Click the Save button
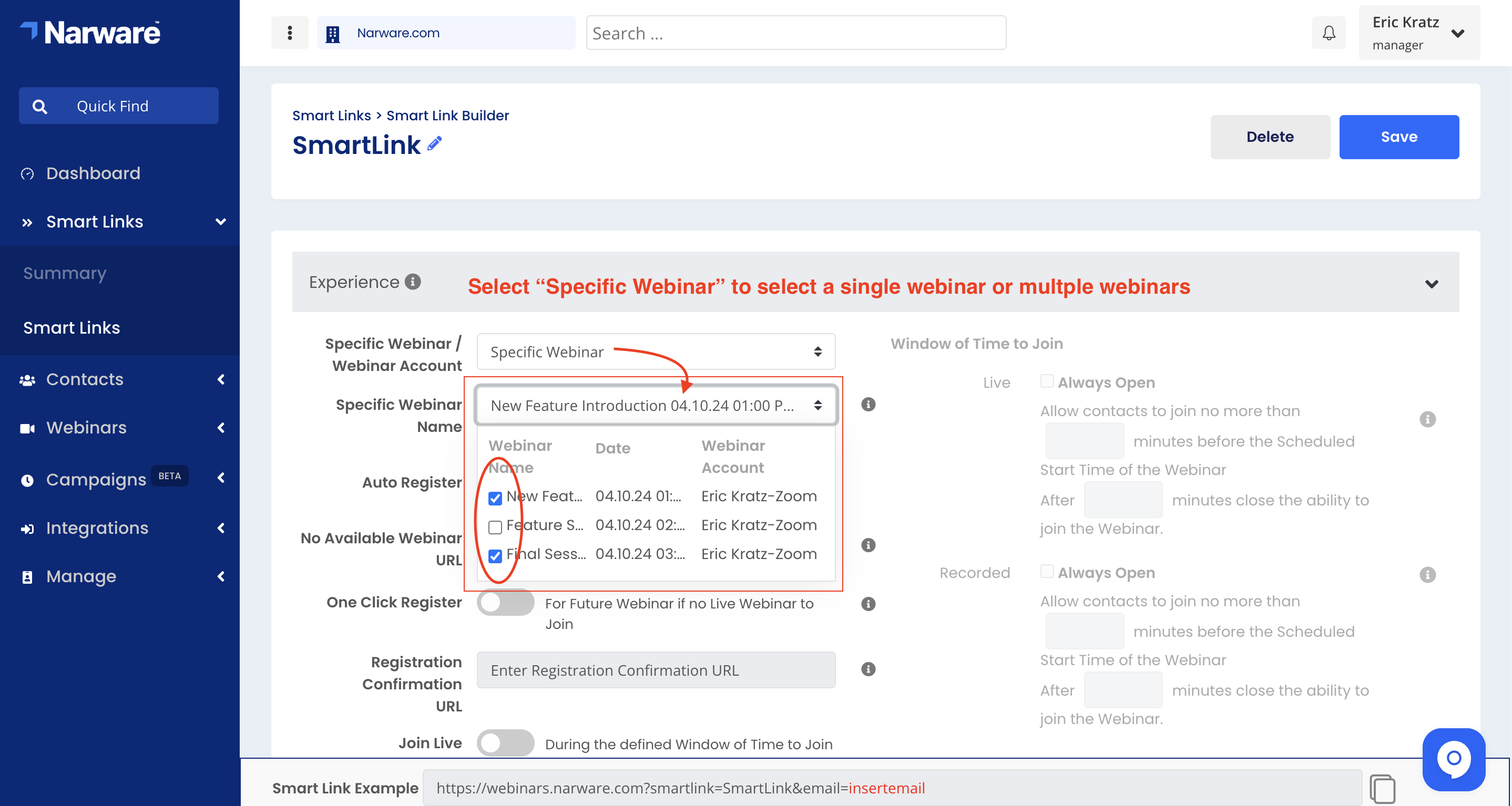The width and height of the screenshot is (1512, 806). 1399,137
